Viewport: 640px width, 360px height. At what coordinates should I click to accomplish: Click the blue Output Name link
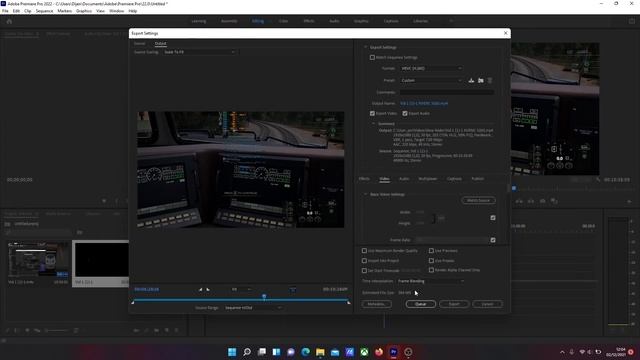pyautogui.click(x=424, y=104)
